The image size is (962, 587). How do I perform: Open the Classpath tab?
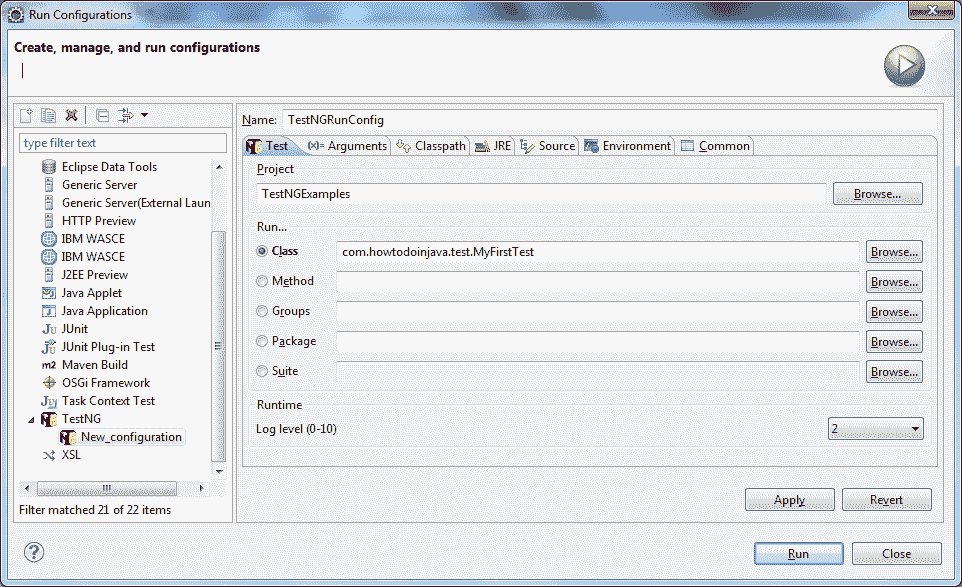point(431,146)
